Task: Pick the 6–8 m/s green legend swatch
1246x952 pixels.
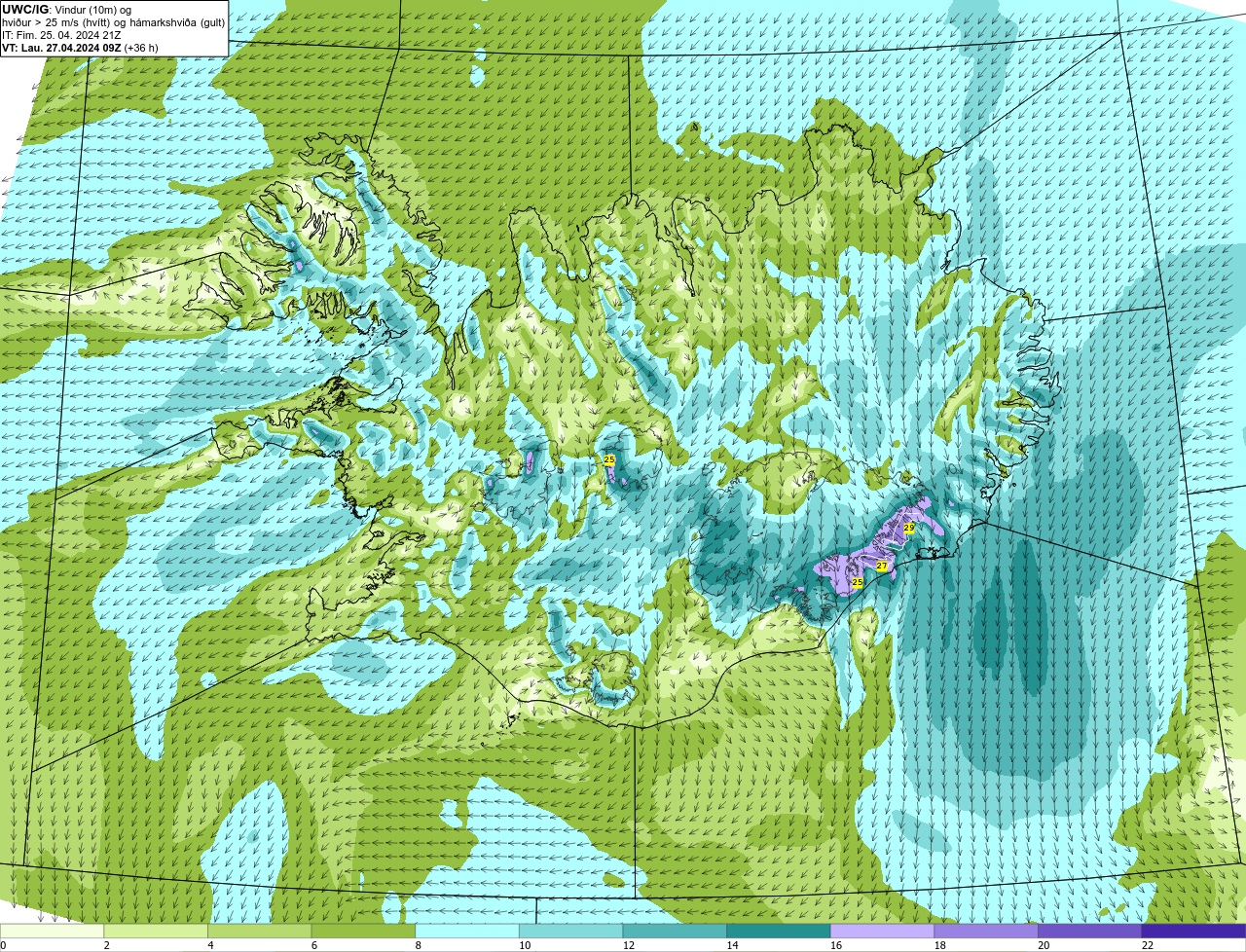Action: coord(363,932)
